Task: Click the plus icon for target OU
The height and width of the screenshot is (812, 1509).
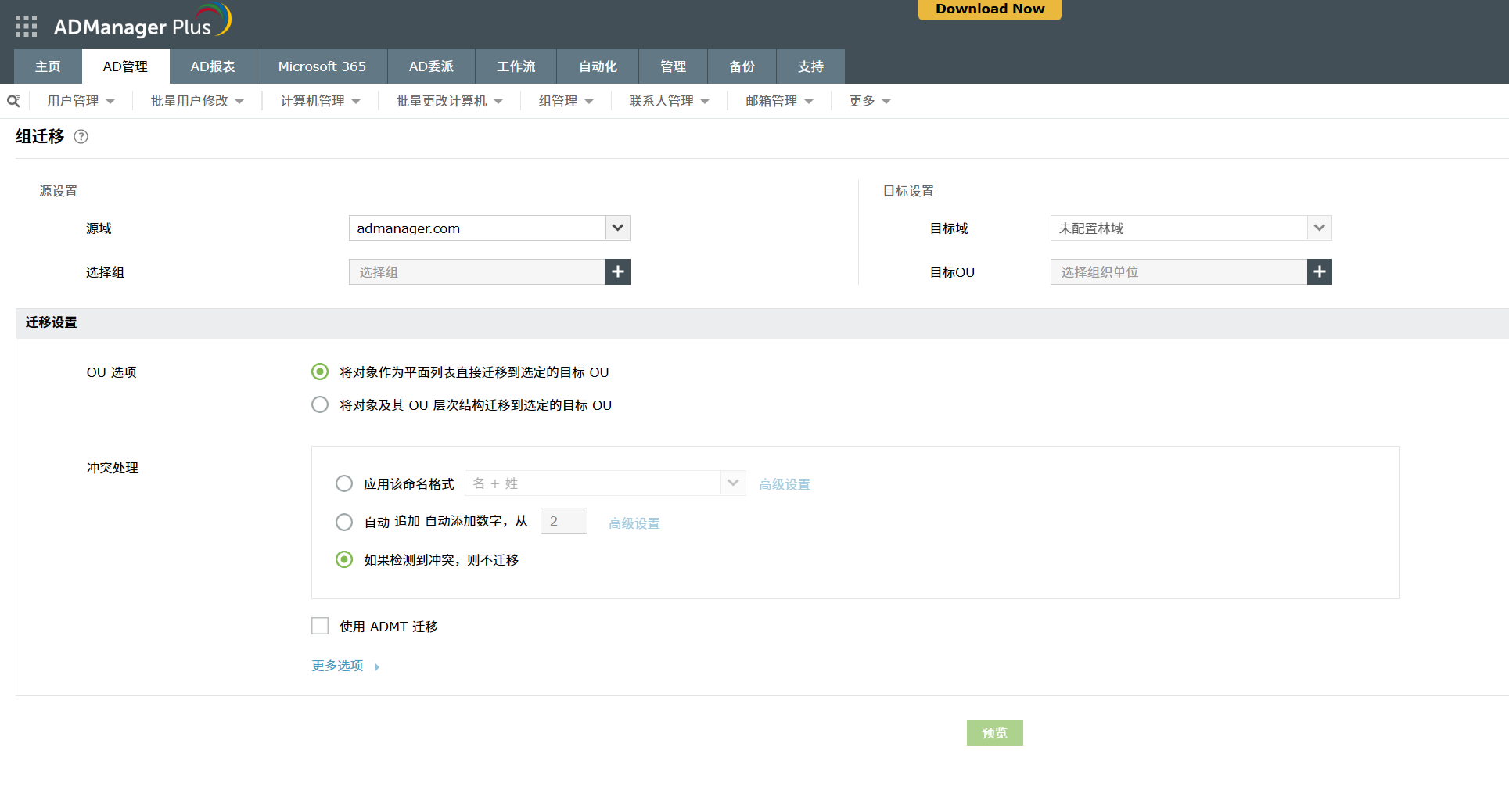Action: tap(1319, 272)
